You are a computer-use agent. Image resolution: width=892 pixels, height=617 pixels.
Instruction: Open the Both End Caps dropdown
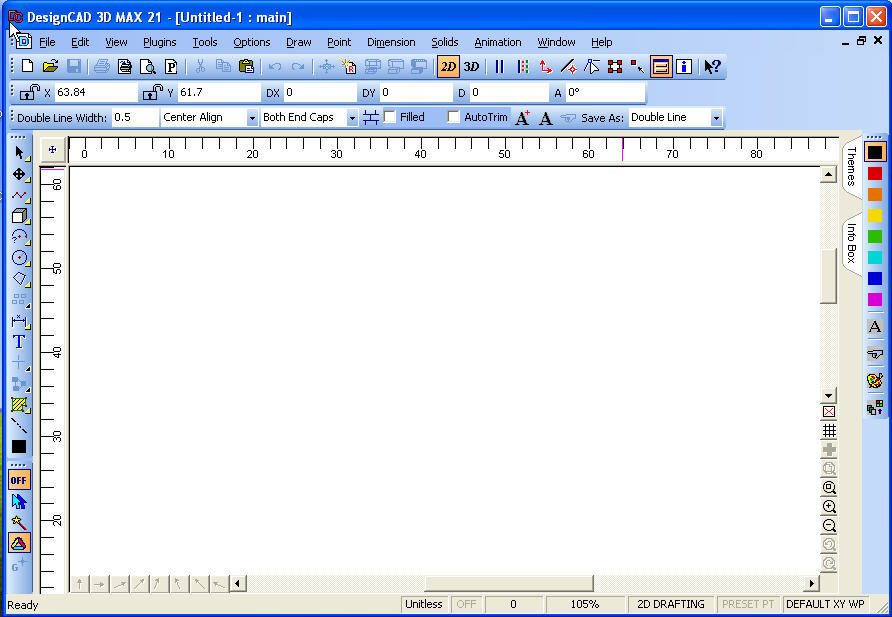(x=352, y=118)
